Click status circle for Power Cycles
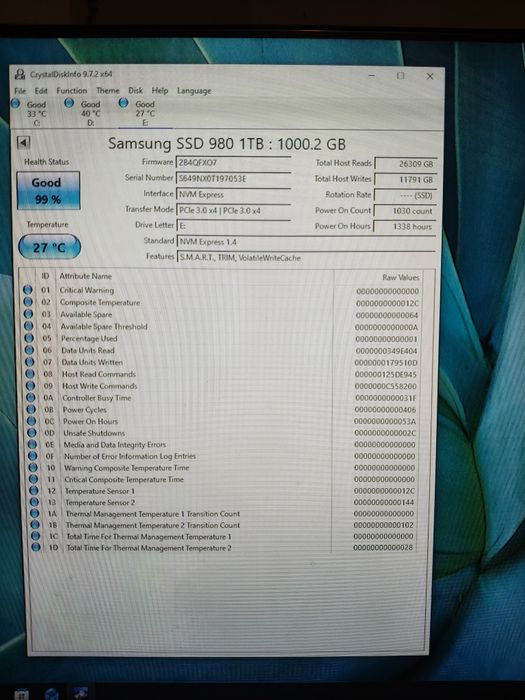The image size is (525, 700). [31, 409]
